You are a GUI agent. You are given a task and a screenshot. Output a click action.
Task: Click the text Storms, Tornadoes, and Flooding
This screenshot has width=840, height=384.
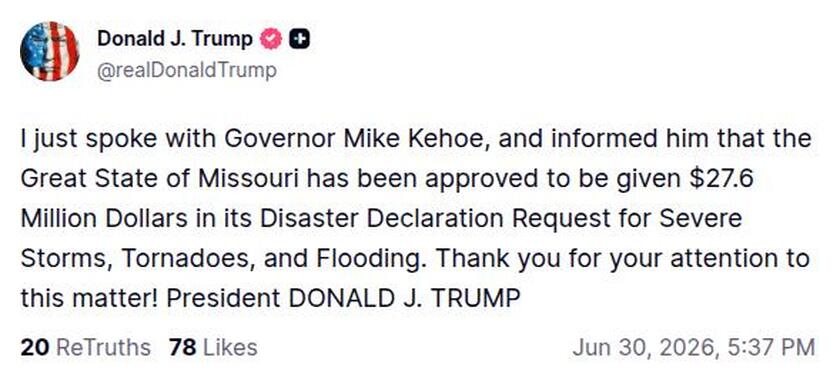coord(221,259)
